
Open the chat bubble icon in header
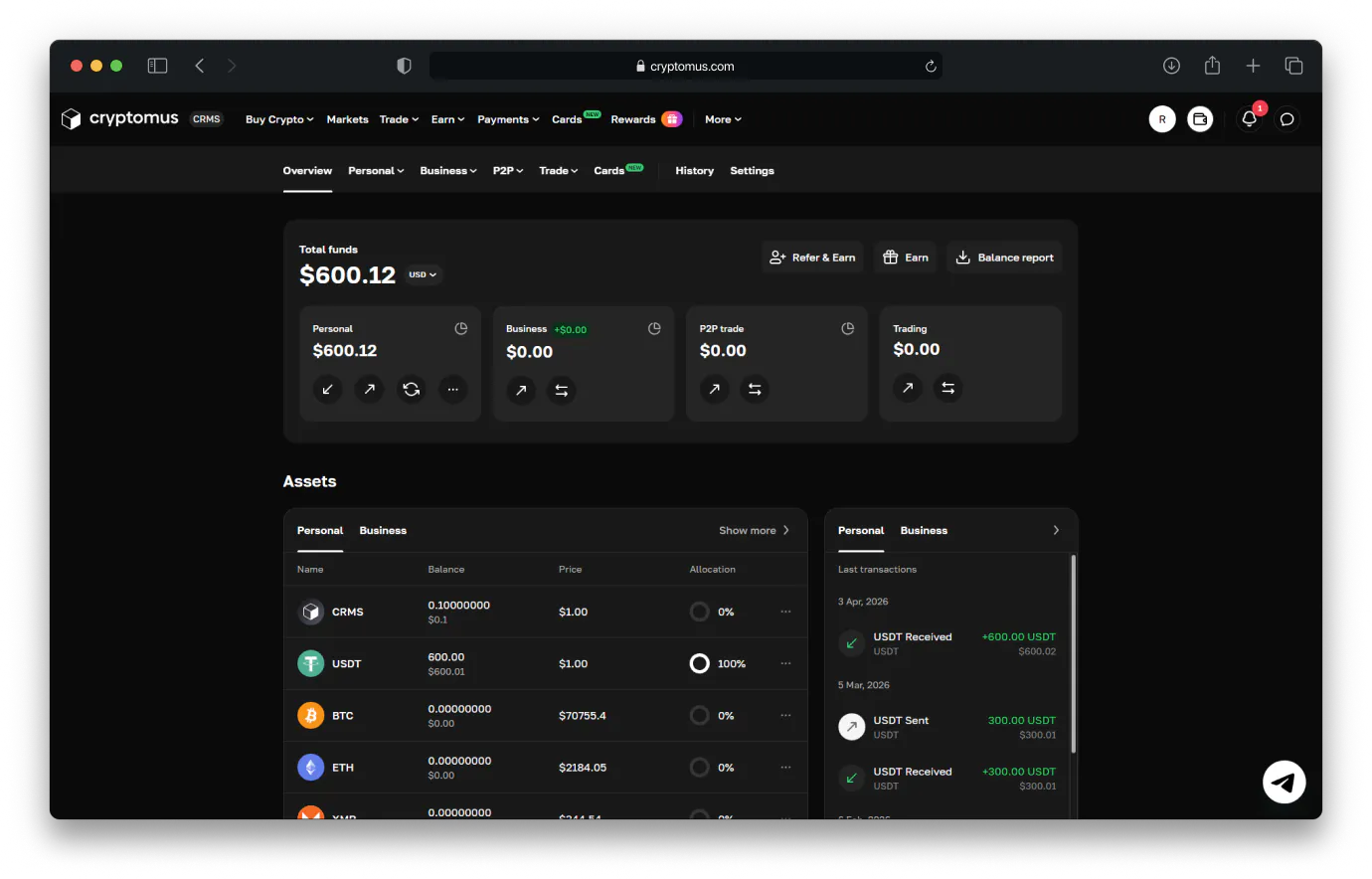(1286, 119)
